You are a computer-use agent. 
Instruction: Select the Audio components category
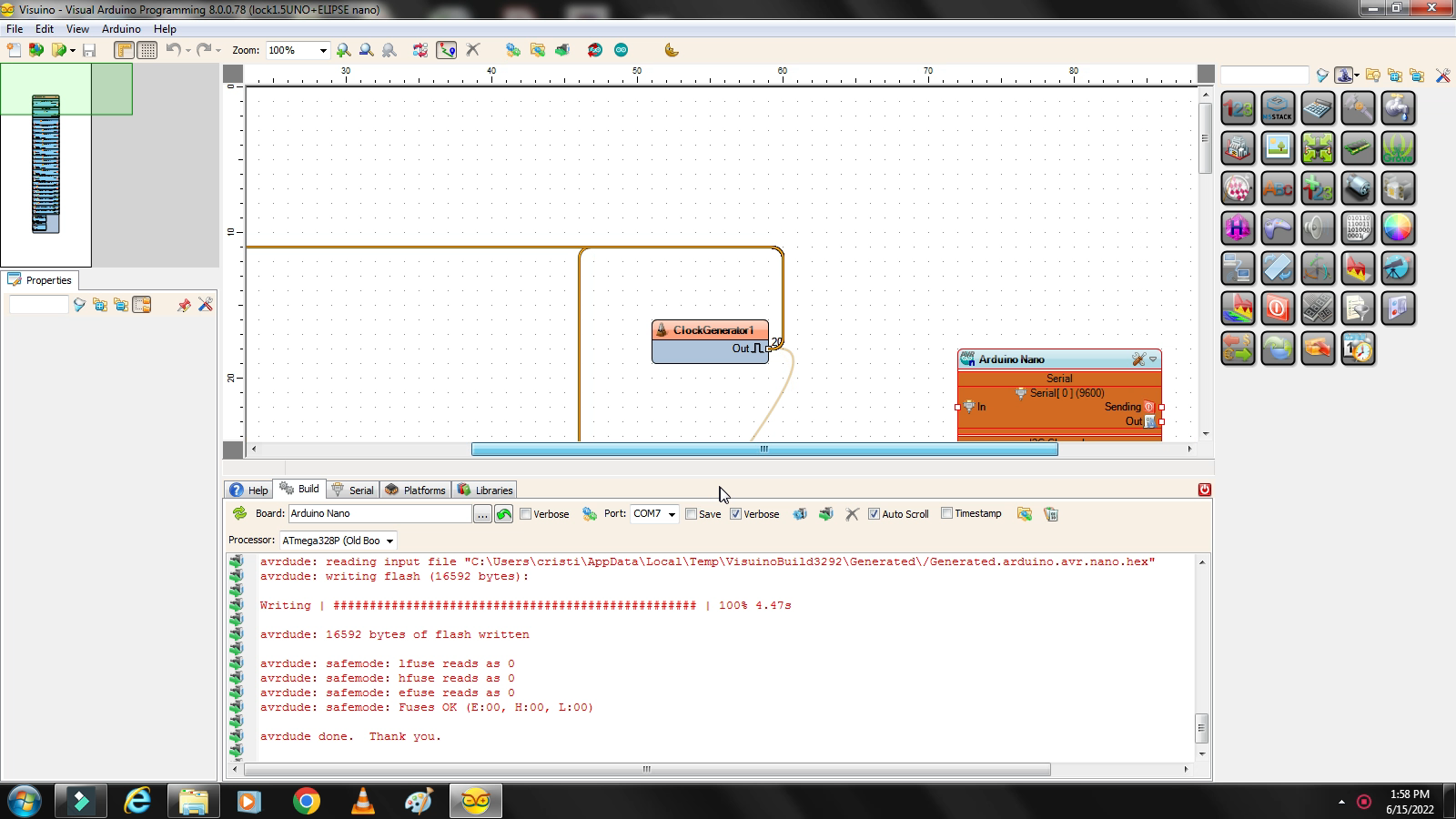1318,228
